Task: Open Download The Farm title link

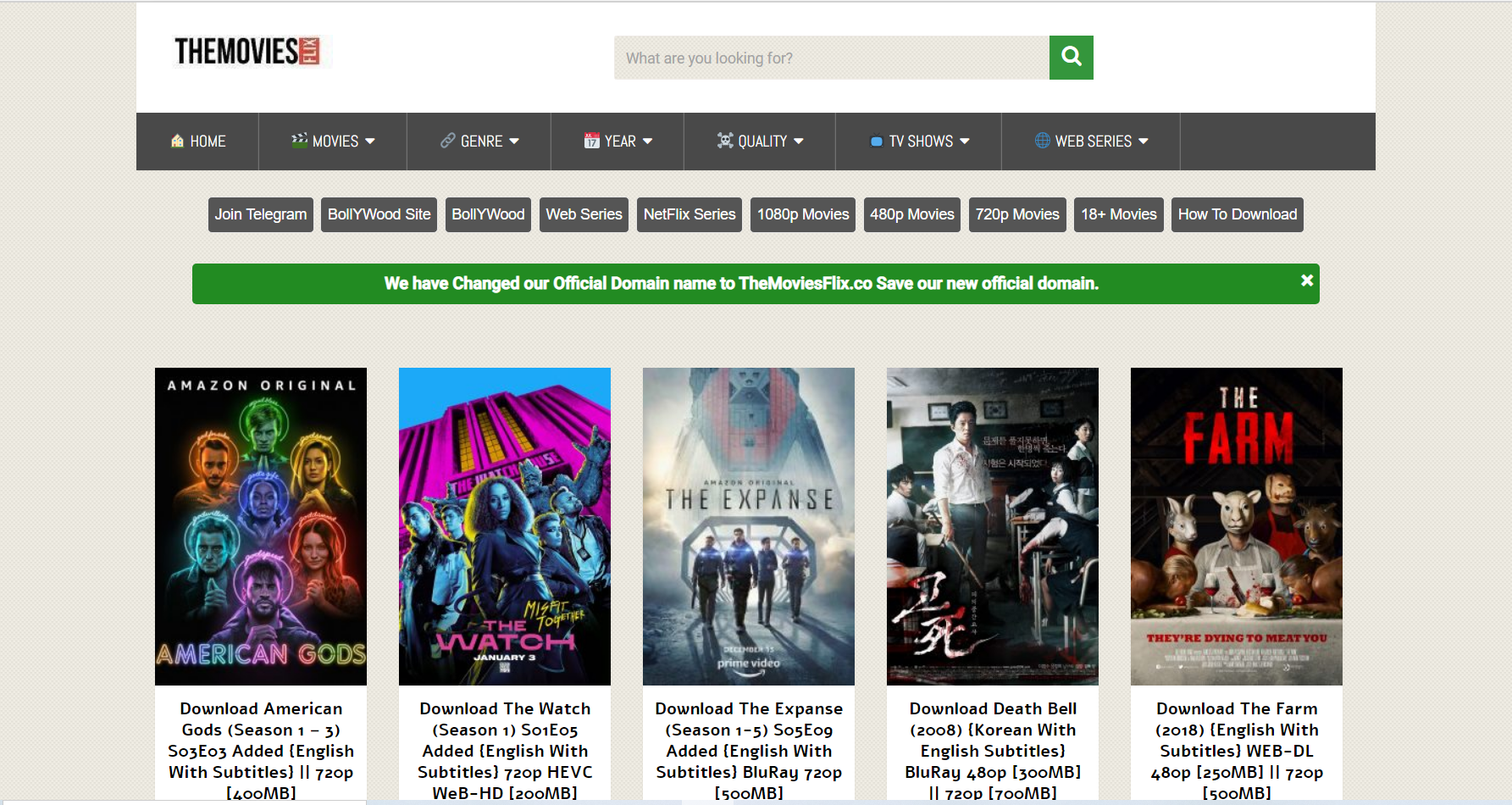Action: tap(1237, 751)
